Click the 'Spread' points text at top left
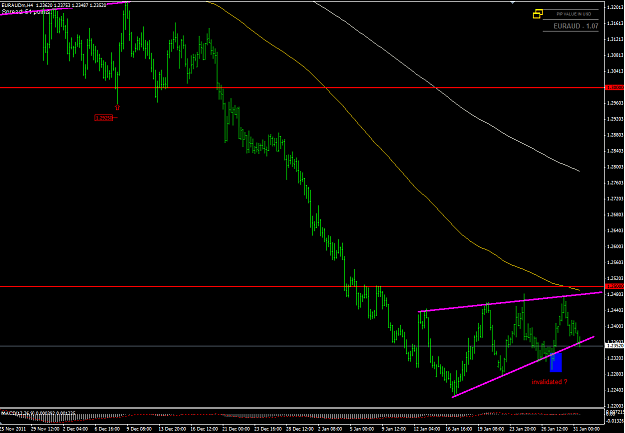The height and width of the screenshot is (433, 625). 25,12
